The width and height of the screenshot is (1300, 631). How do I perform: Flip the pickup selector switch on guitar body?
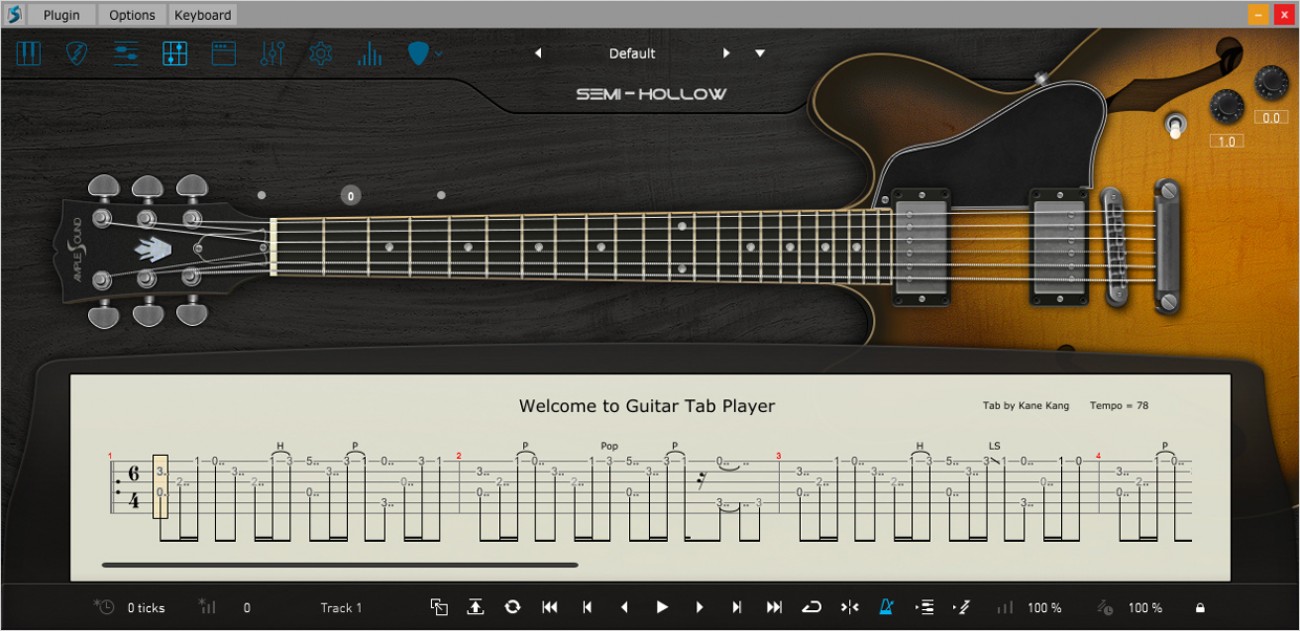[x=1176, y=126]
